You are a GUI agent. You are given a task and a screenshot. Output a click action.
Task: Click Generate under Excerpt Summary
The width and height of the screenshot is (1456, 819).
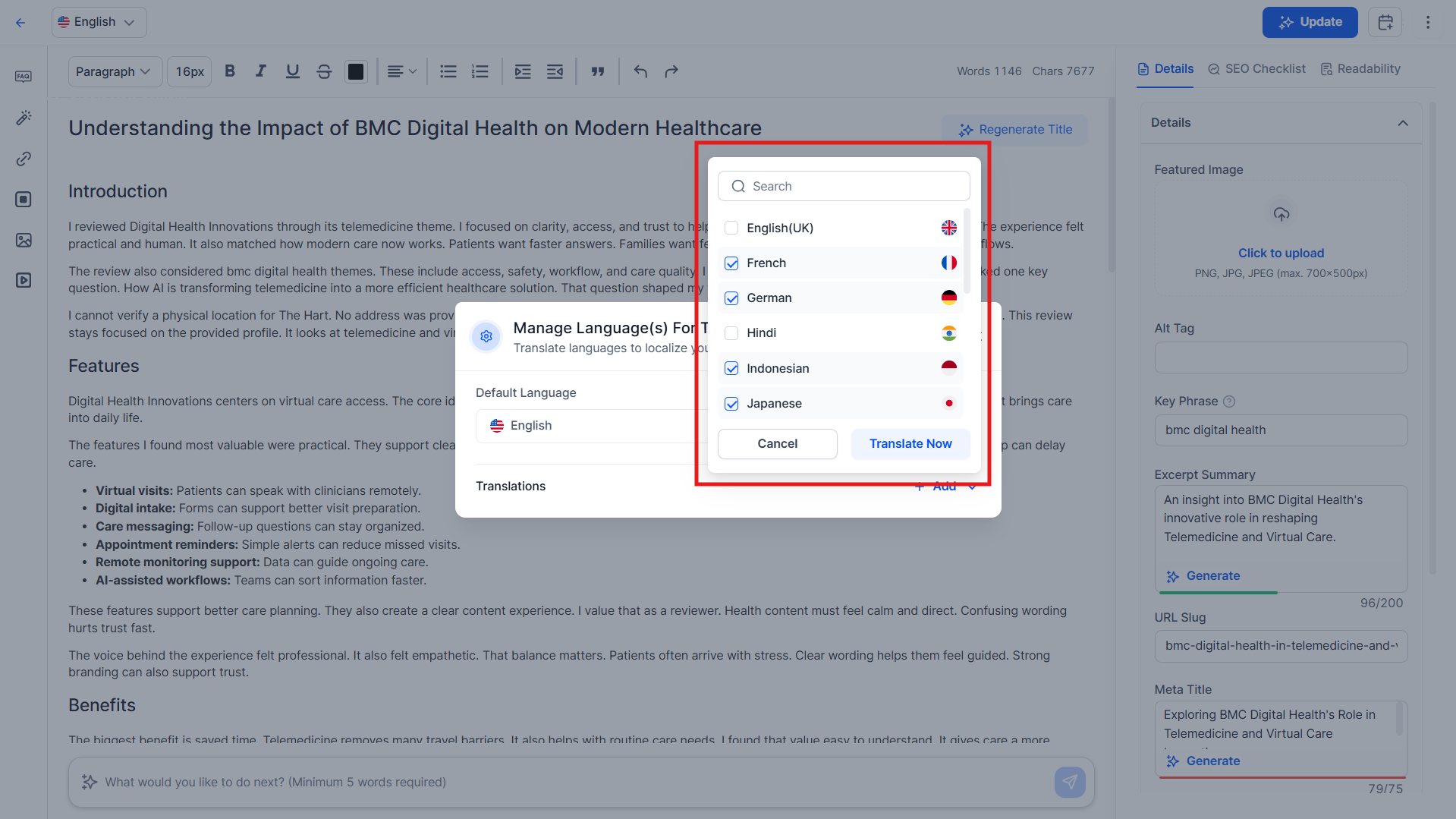1203,576
